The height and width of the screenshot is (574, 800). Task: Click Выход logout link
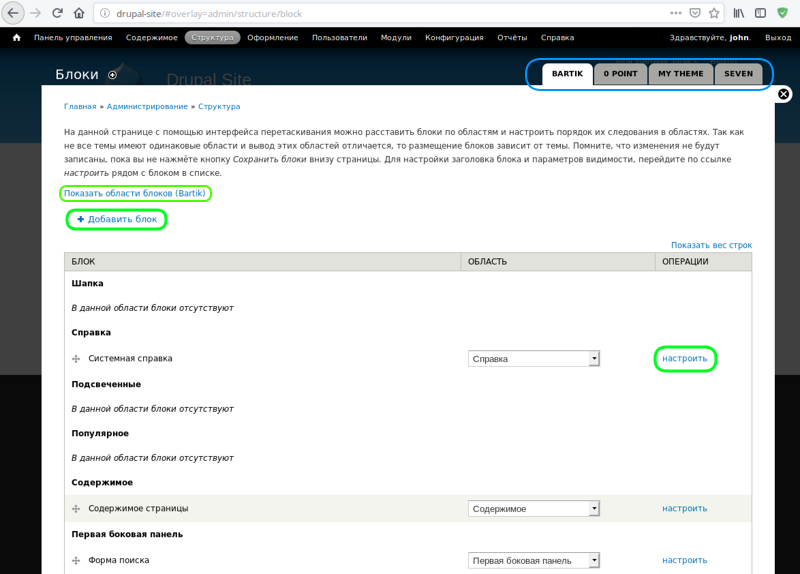(778, 37)
